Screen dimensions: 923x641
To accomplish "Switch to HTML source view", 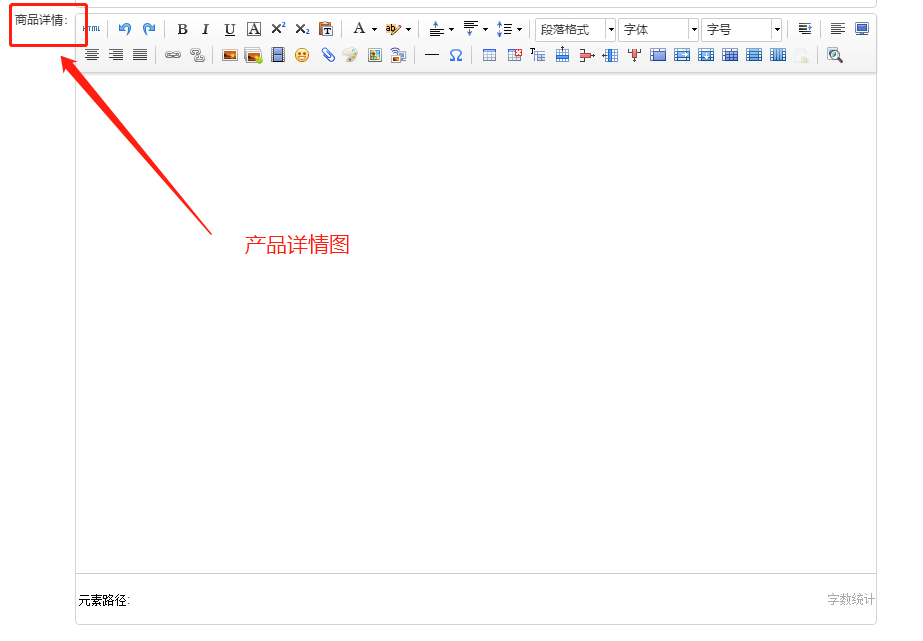I will click(x=91, y=28).
